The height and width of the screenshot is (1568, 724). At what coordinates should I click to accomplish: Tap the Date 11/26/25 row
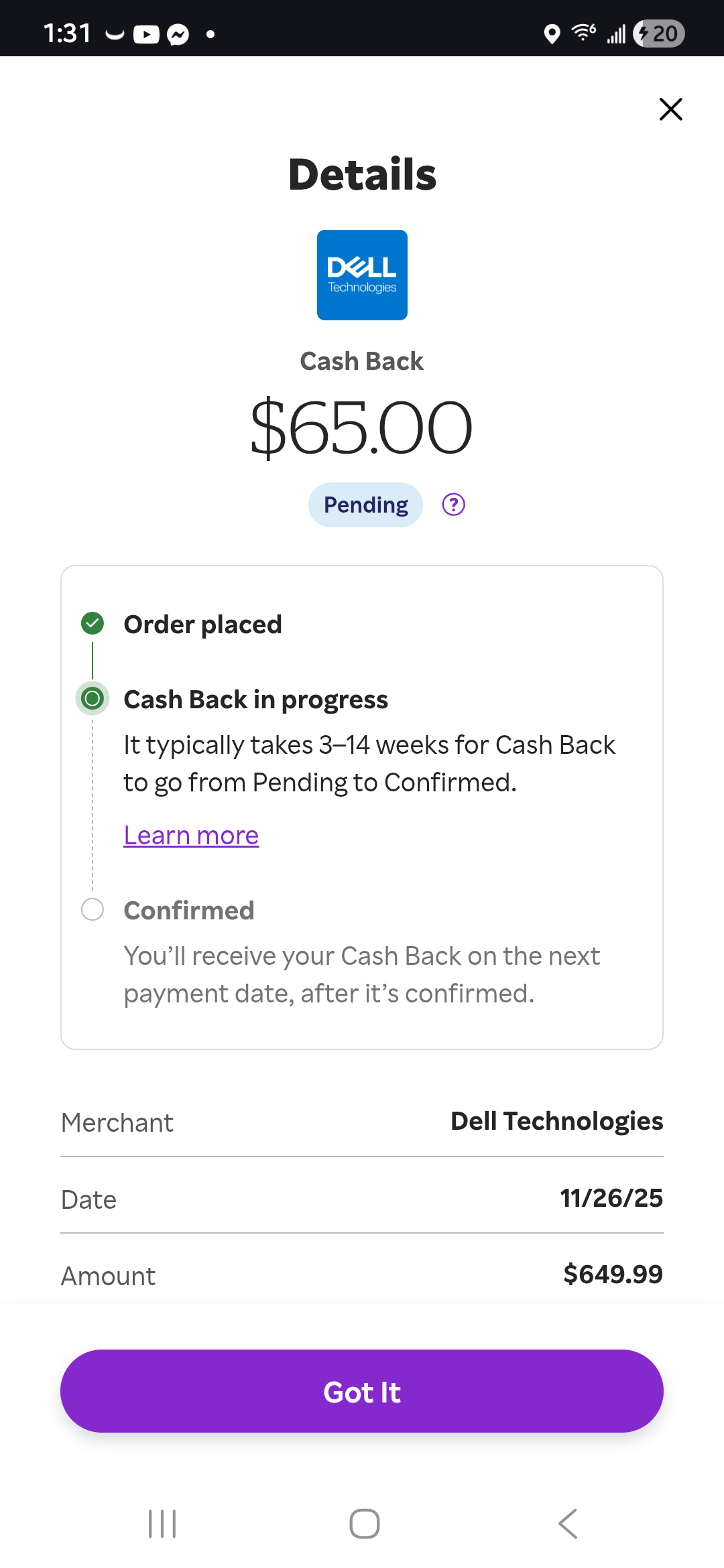coord(362,1198)
